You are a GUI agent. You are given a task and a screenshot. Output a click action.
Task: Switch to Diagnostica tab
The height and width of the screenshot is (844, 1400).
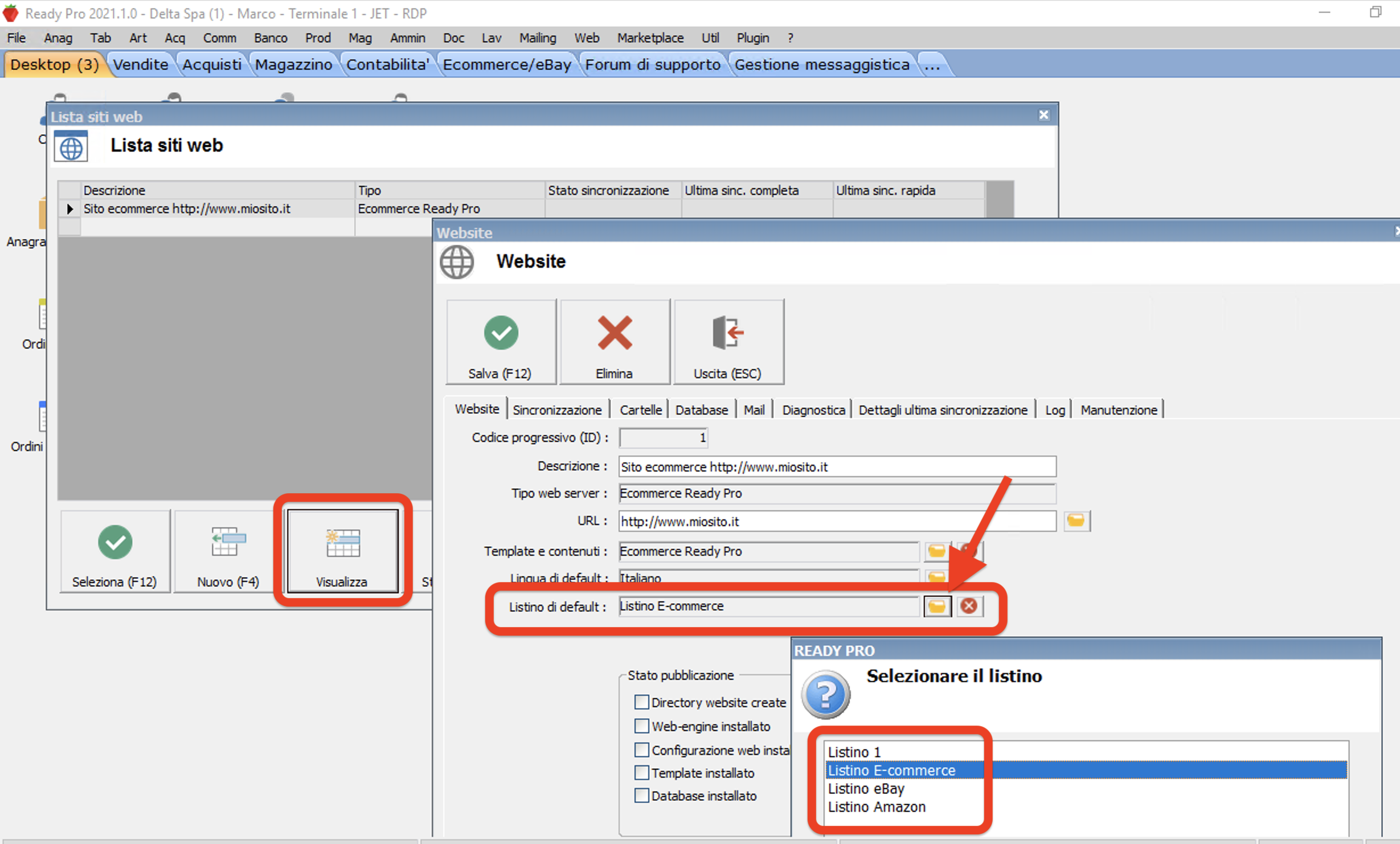813,409
